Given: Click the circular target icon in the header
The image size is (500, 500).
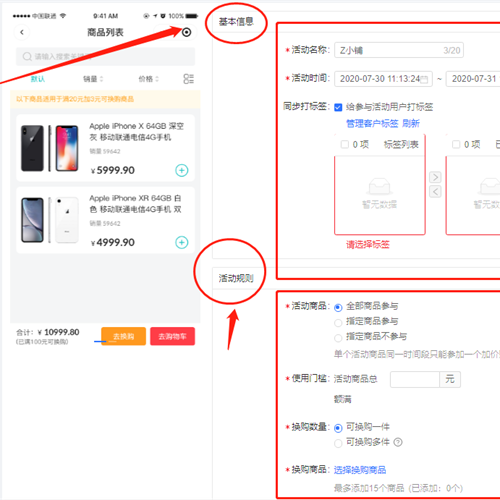Looking at the screenshot, I should tap(187, 32).
